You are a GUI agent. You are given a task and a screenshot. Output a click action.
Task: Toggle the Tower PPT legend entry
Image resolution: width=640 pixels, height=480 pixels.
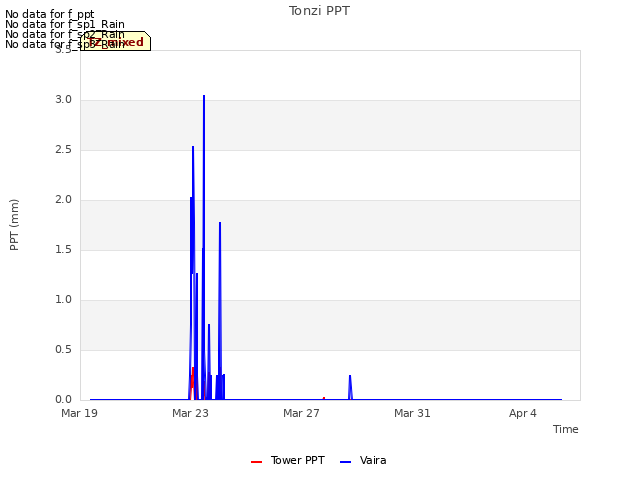(x=288, y=460)
